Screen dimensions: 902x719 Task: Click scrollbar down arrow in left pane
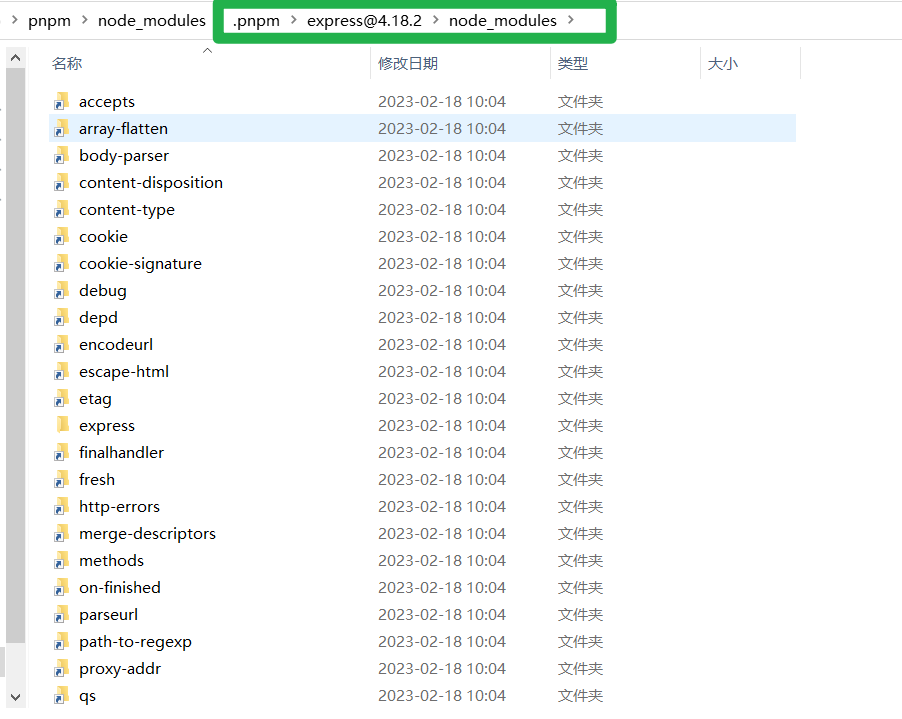click(x=16, y=697)
